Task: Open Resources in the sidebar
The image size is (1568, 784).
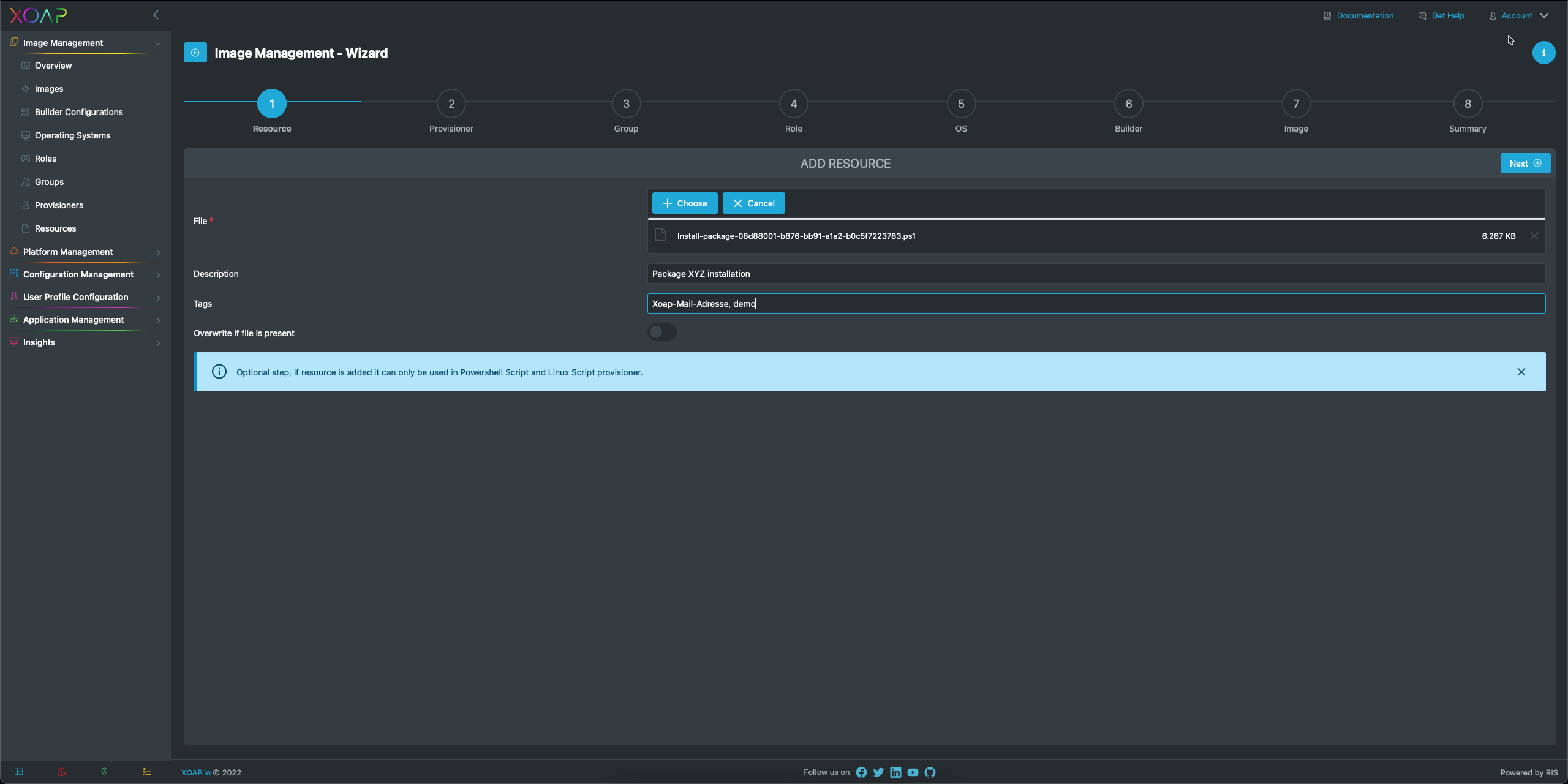Action: 55,228
